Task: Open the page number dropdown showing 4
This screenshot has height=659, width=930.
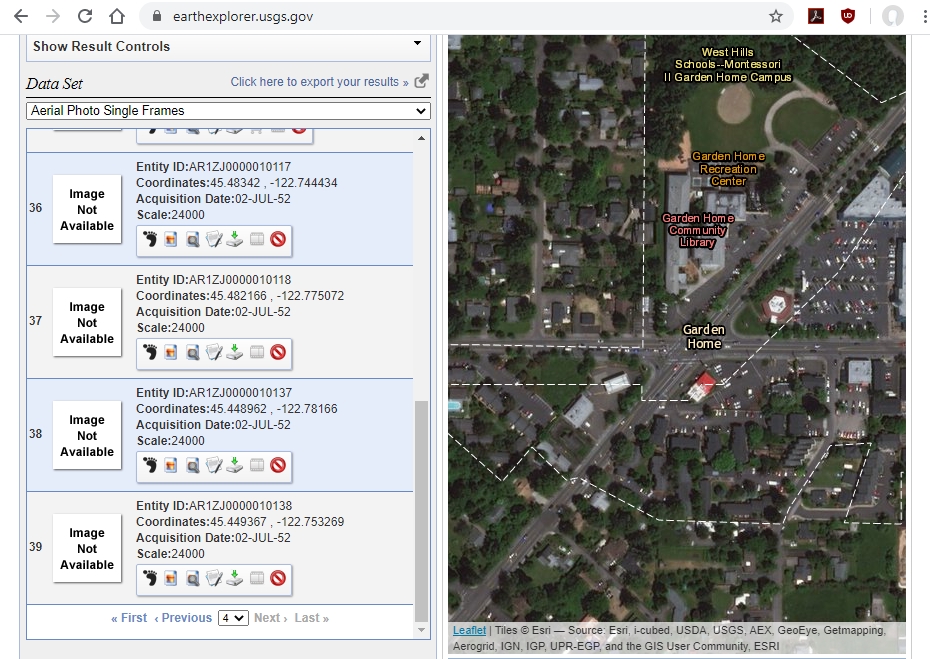Action: 233,617
